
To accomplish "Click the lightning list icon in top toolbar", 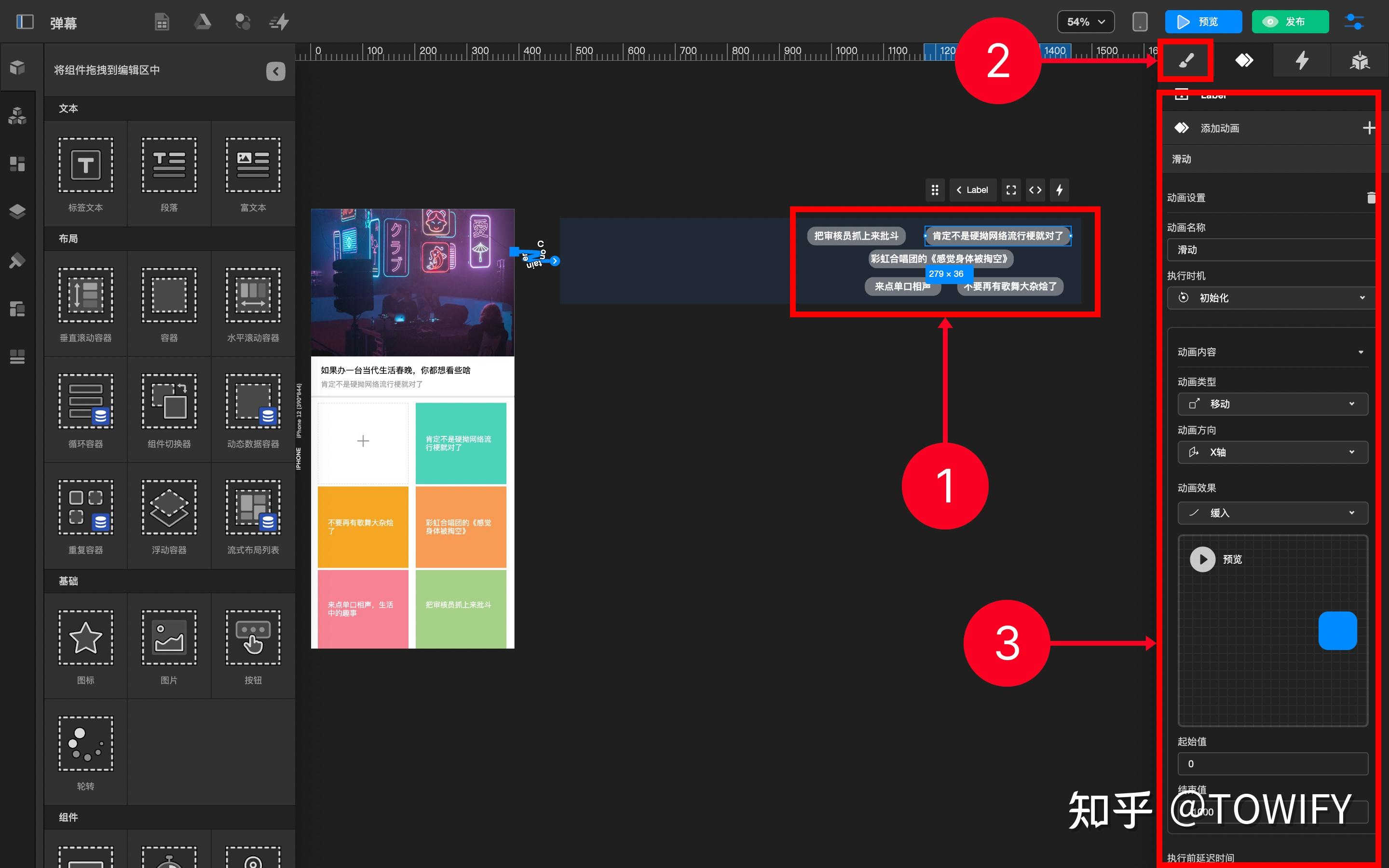I will [280, 22].
